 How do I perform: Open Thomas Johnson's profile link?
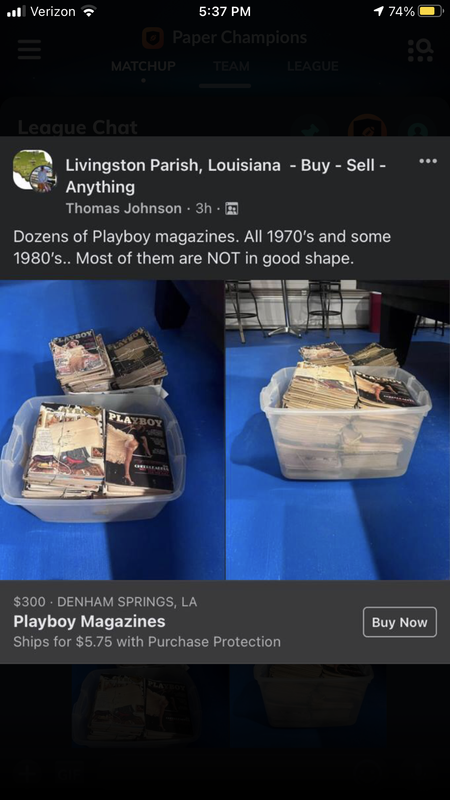click(x=123, y=208)
